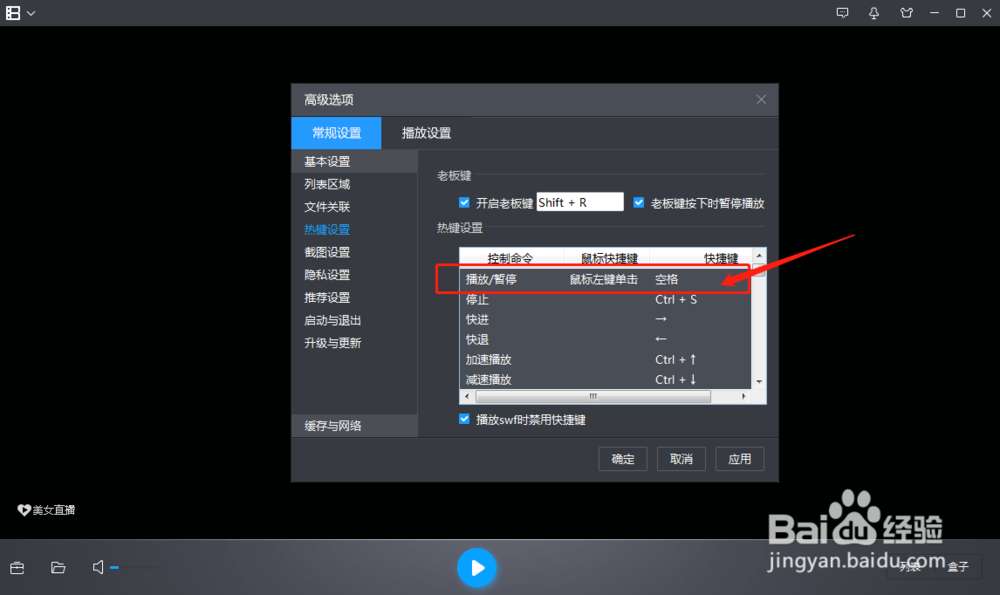Select 截图设置 in the settings sidebar
Viewport: 1000px width, 595px height.
(x=326, y=252)
